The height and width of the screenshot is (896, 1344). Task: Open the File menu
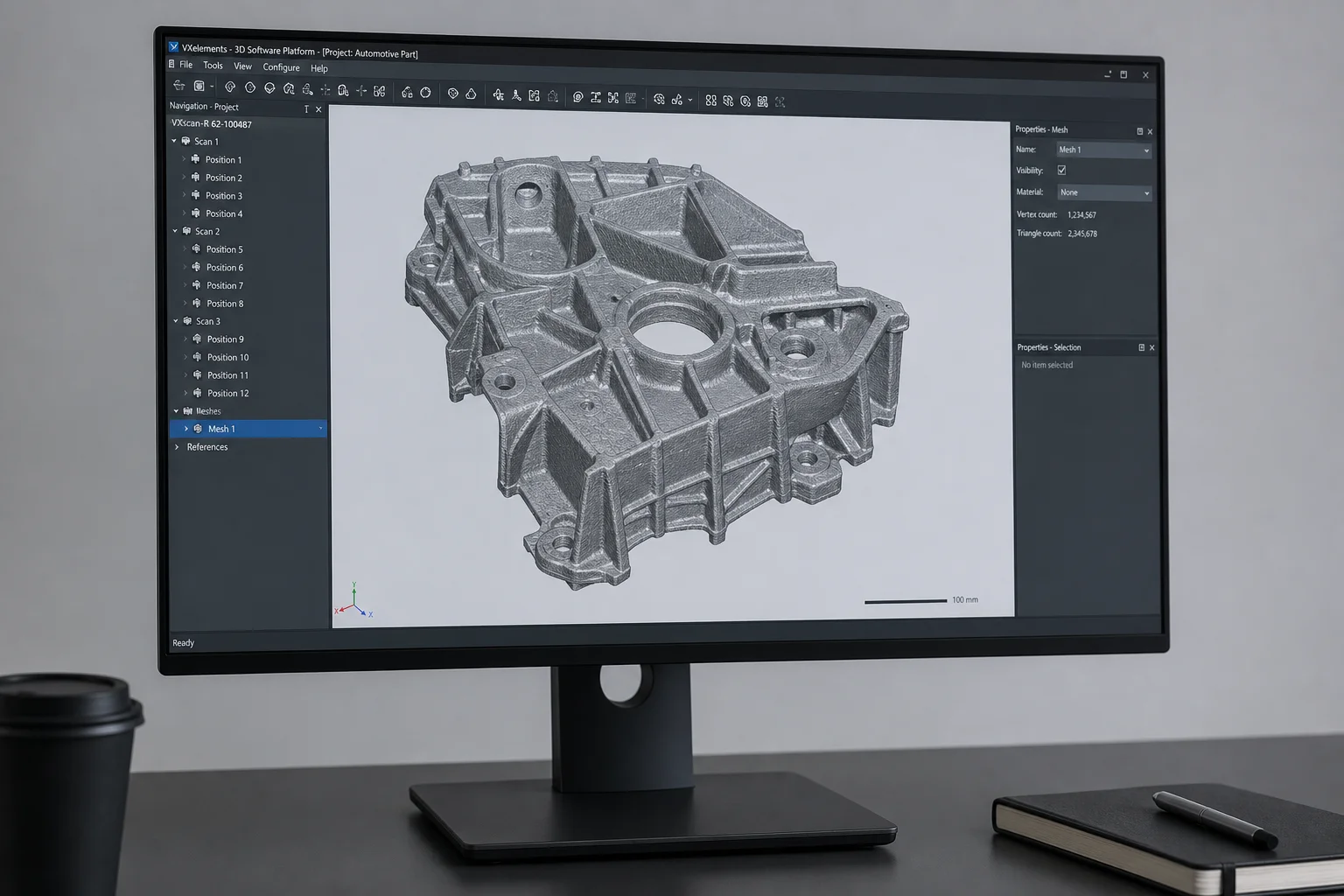[186, 65]
